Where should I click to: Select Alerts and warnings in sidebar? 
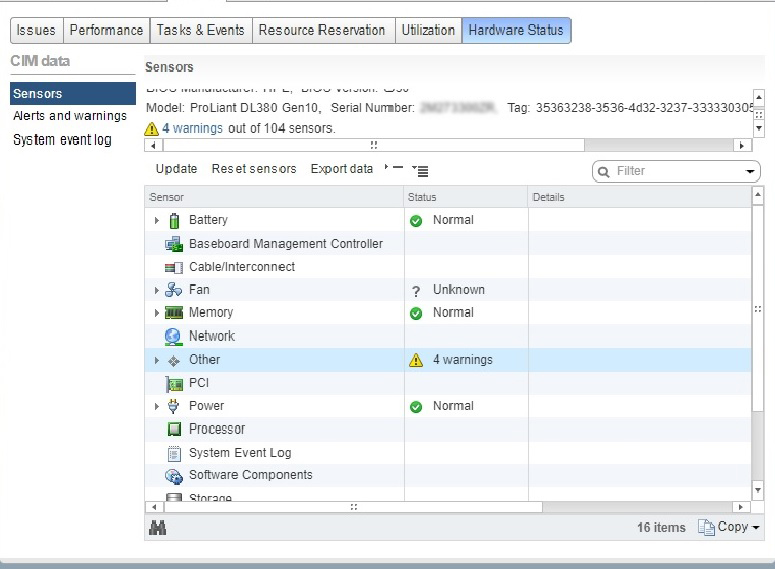click(x=70, y=116)
